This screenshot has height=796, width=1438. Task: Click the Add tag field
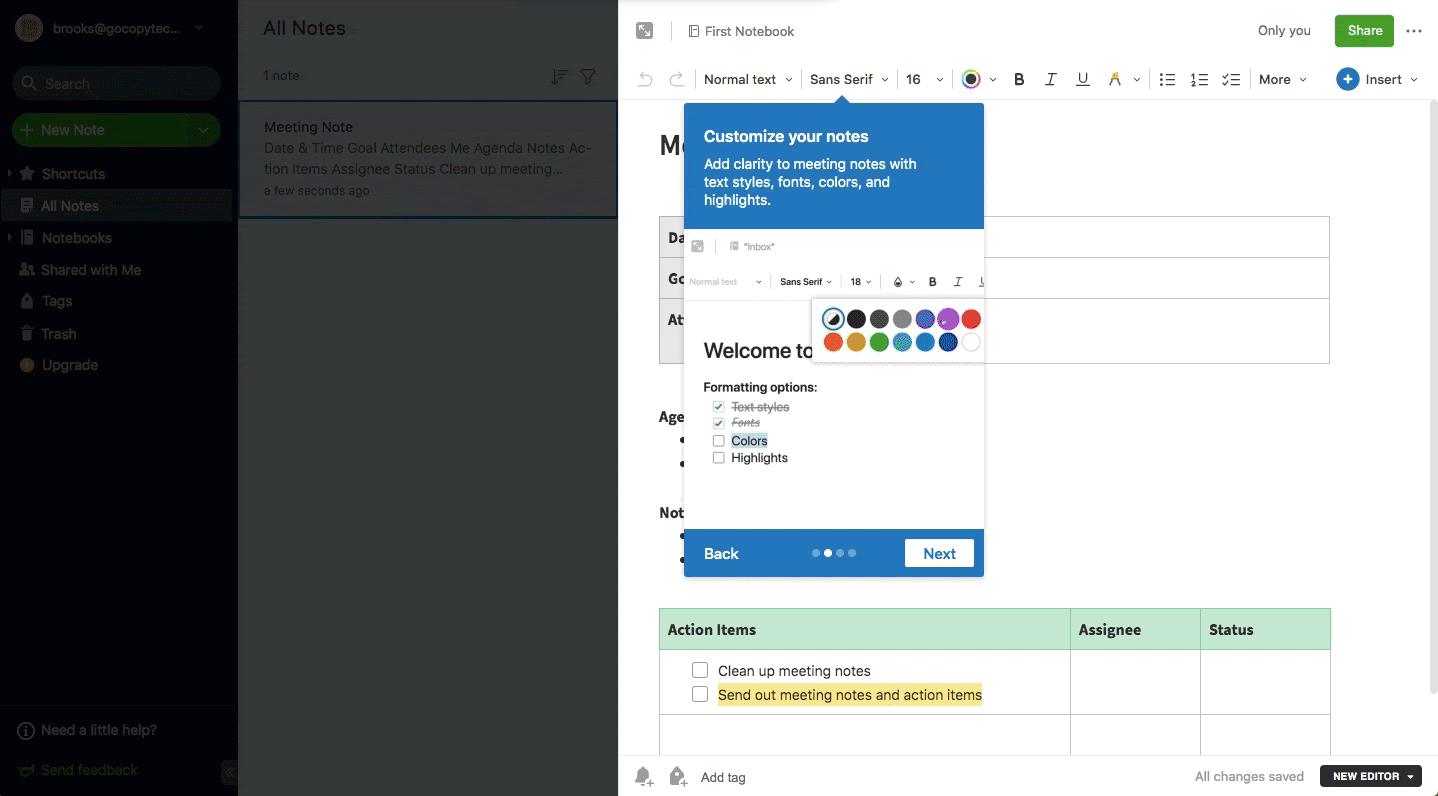[723, 777]
